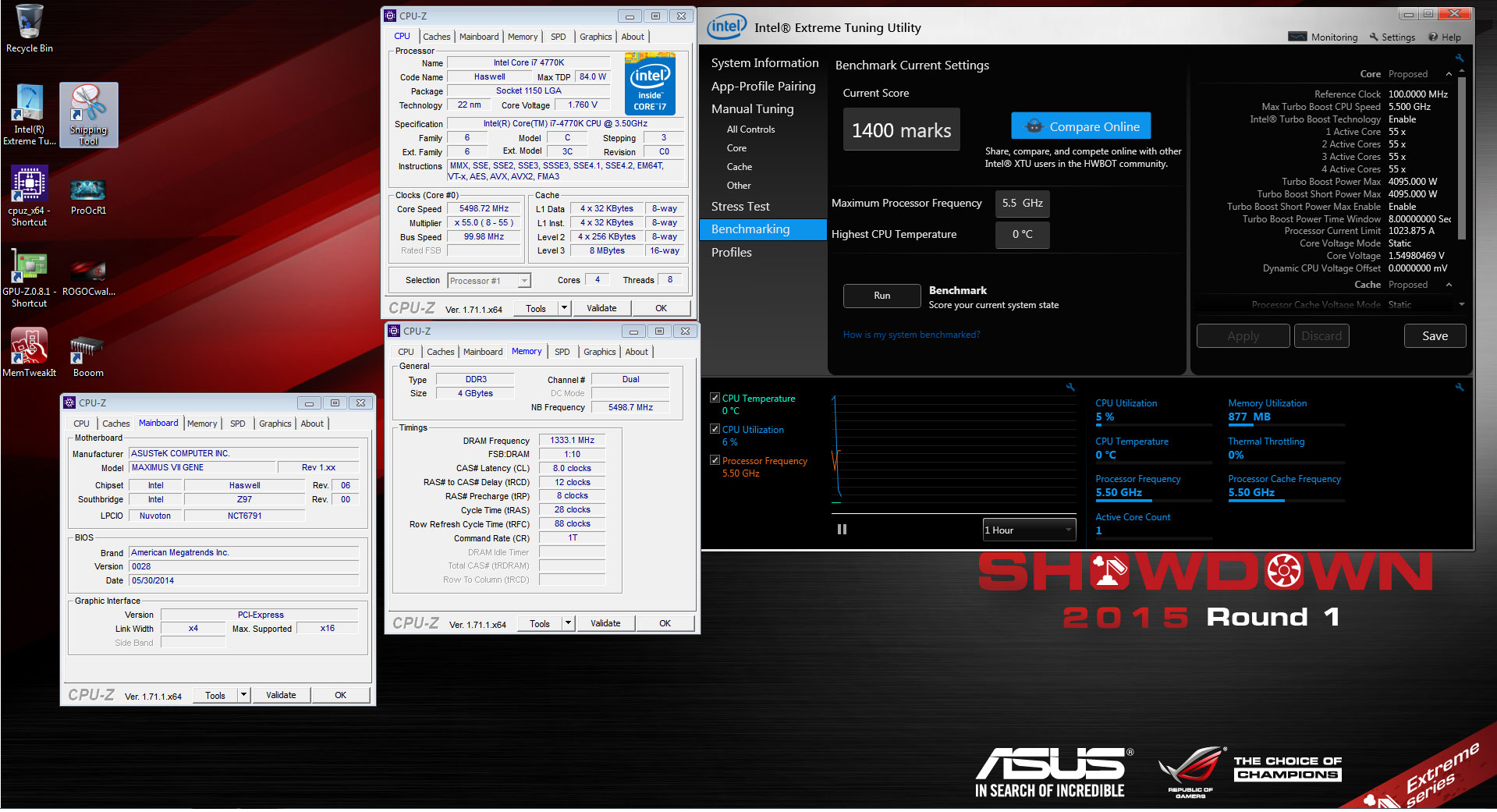
Task: Select Cache under Manual Tuning
Action: tap(740, 167)
